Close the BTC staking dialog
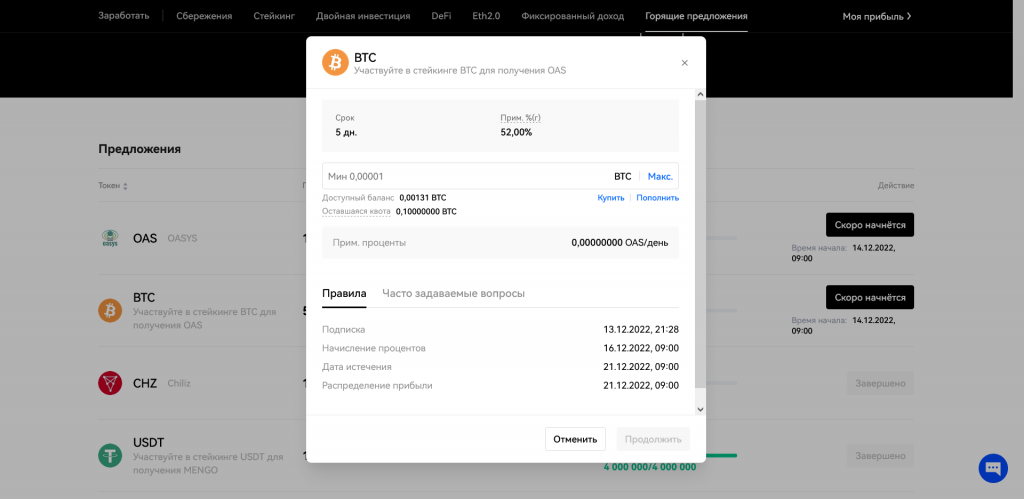1024x499 pixels. 685,63
